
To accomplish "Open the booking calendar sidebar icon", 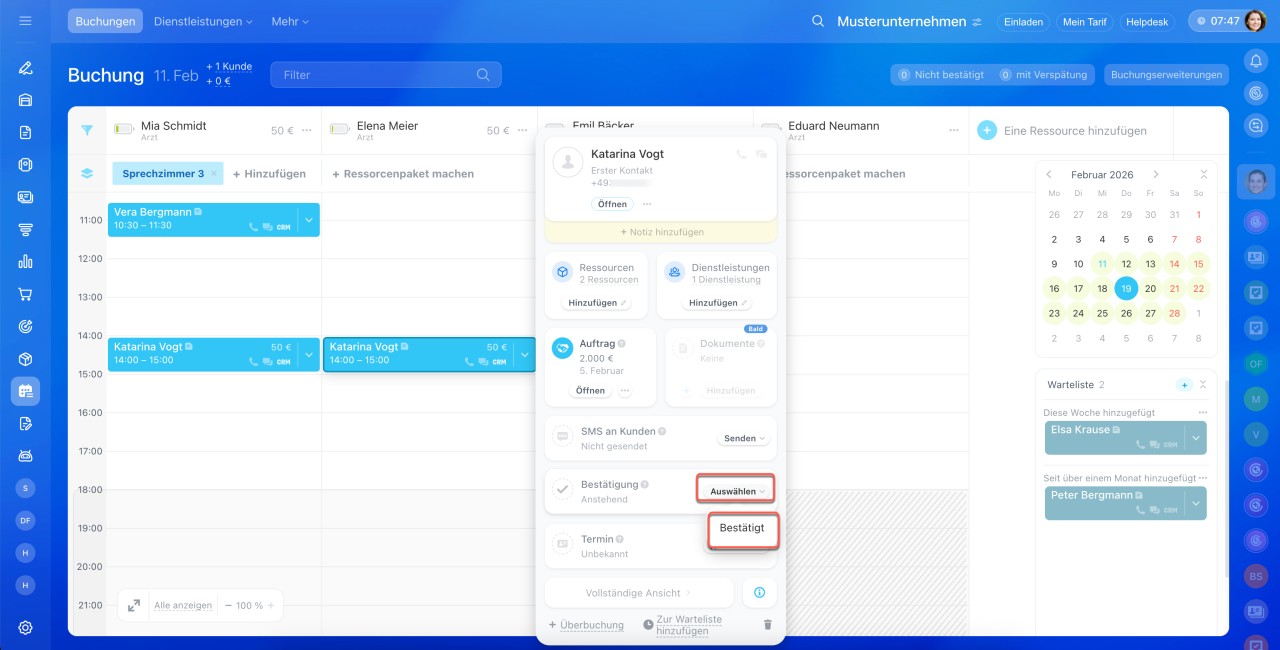I will click(x=25, y=391).
